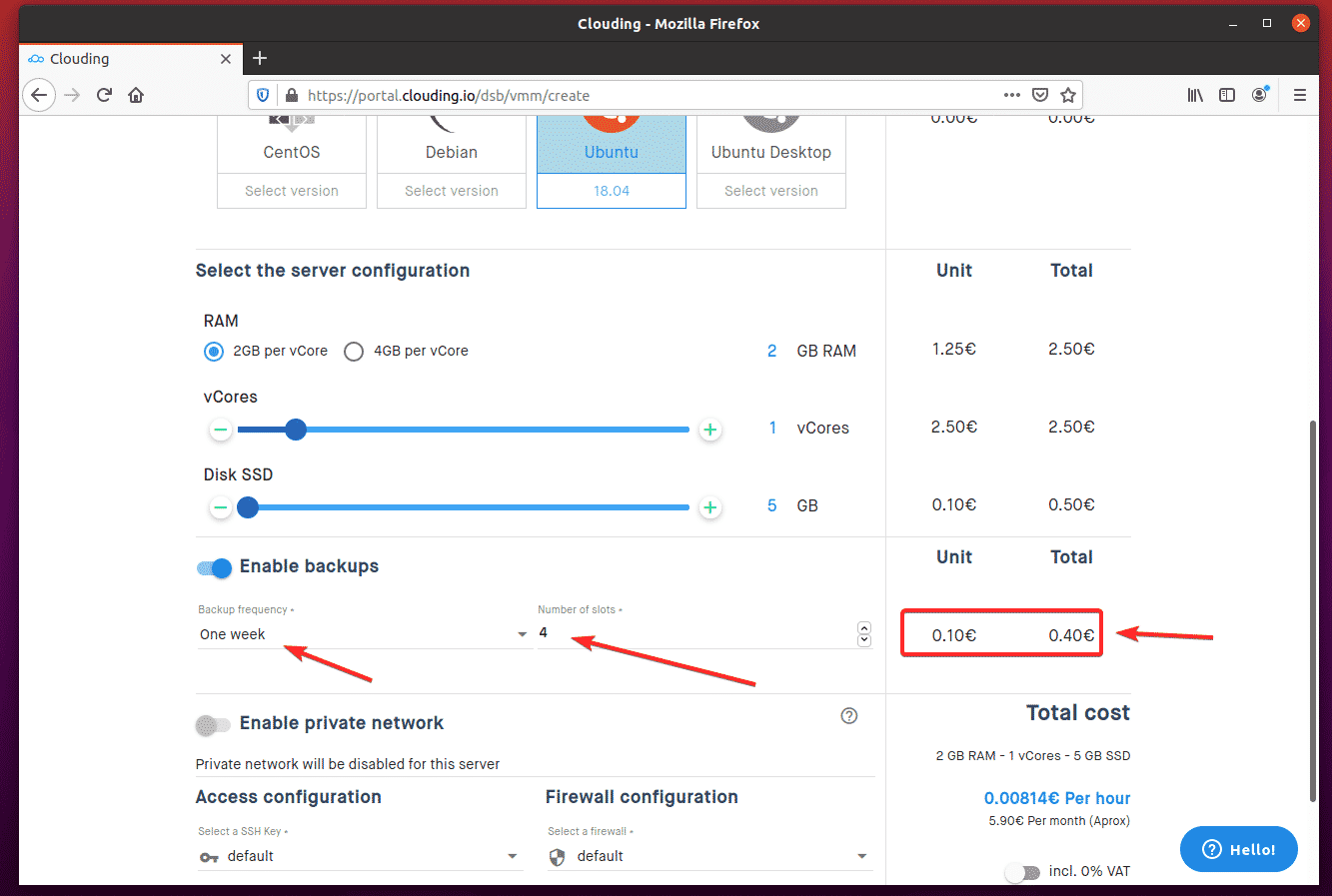Click the Select the server configuration heading
This screenshot has width=1332, height=896.
click(333, 271)
